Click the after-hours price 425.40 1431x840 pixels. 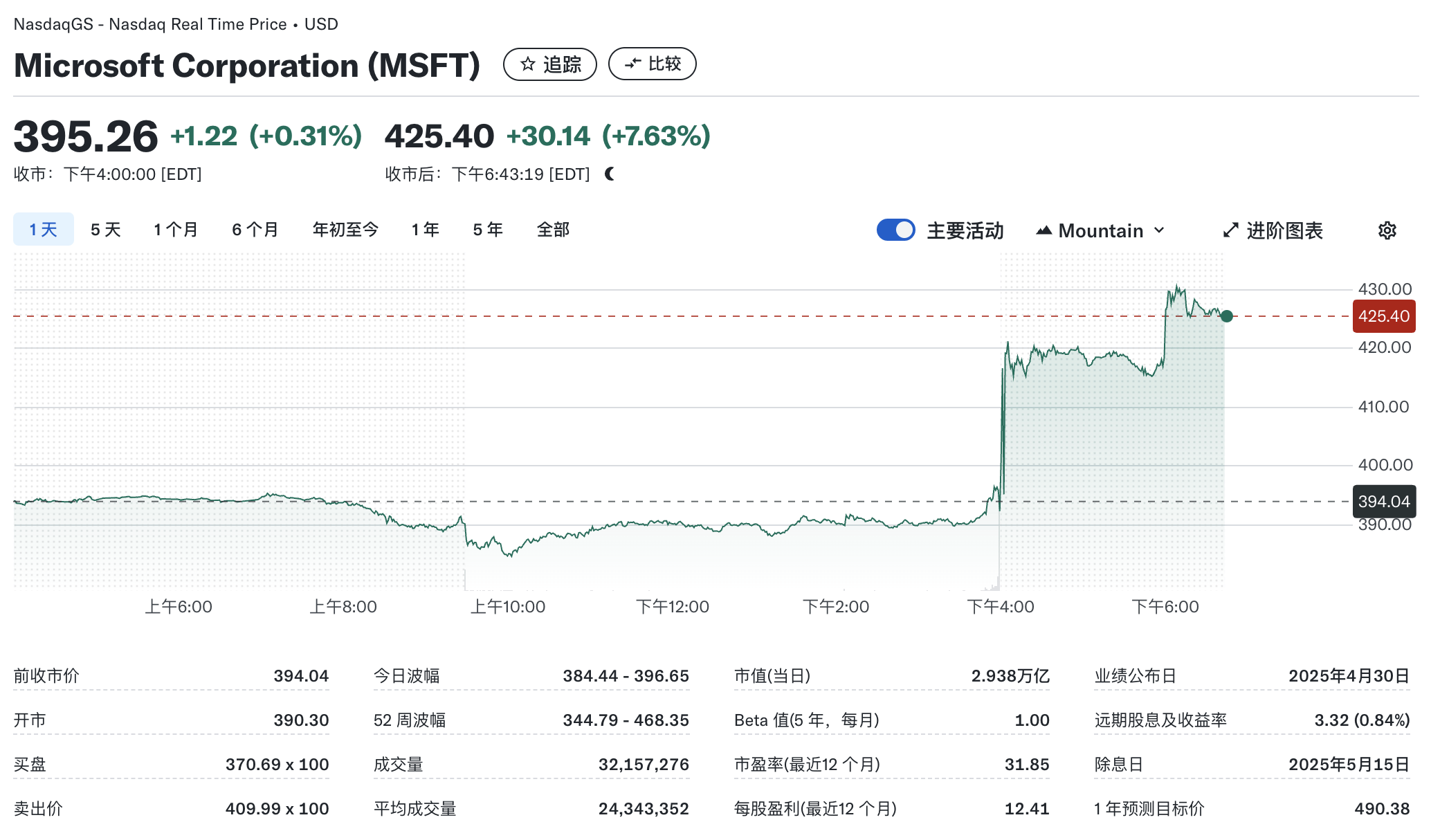coord(439,136)
